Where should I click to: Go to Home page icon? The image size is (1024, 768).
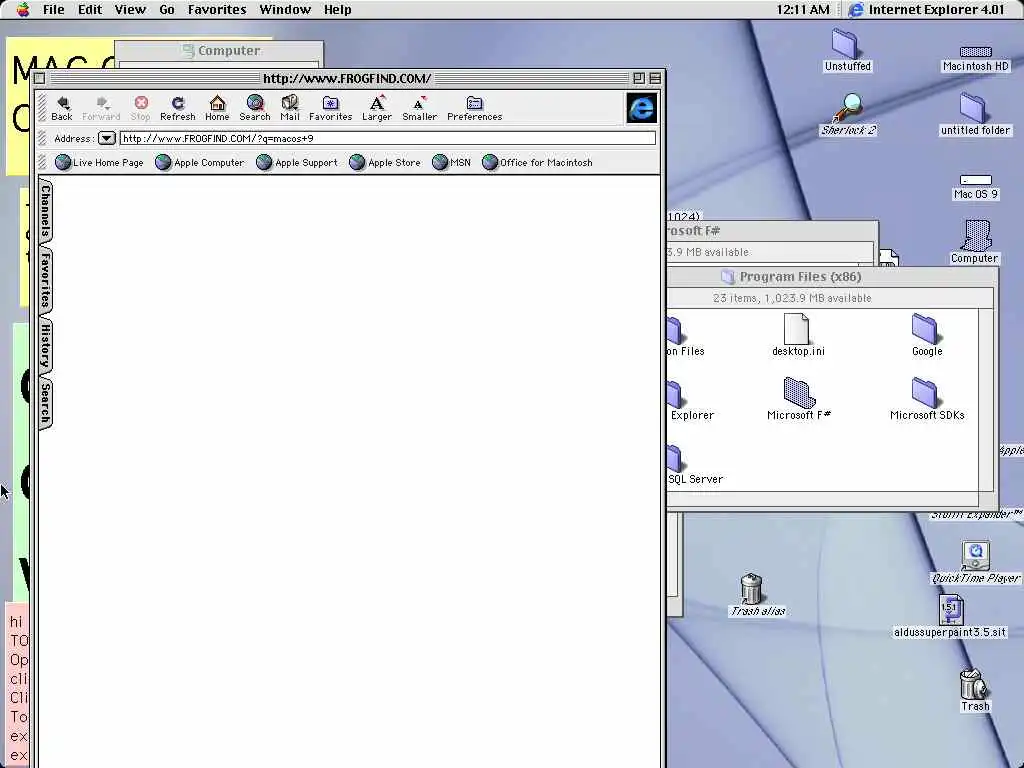click(217, 108)
